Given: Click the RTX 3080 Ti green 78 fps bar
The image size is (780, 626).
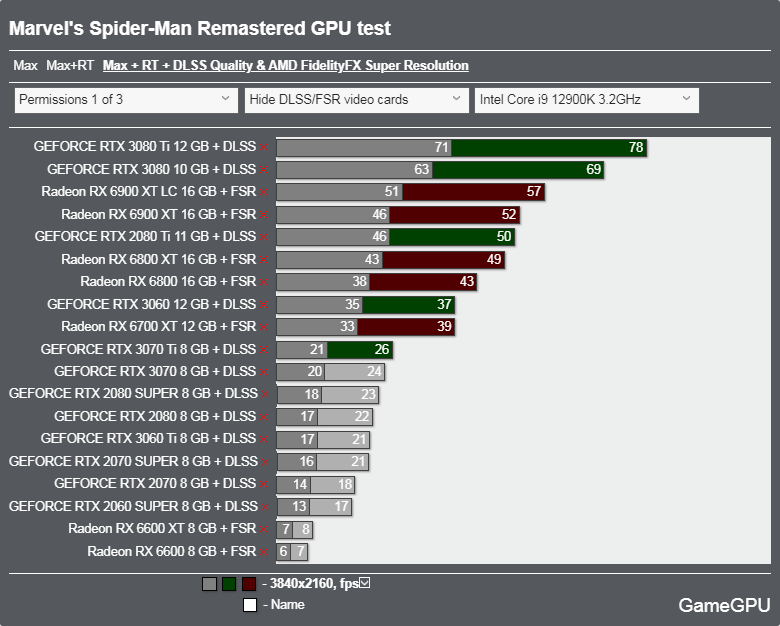Looking at the screenshot, I should click(549, 147).
